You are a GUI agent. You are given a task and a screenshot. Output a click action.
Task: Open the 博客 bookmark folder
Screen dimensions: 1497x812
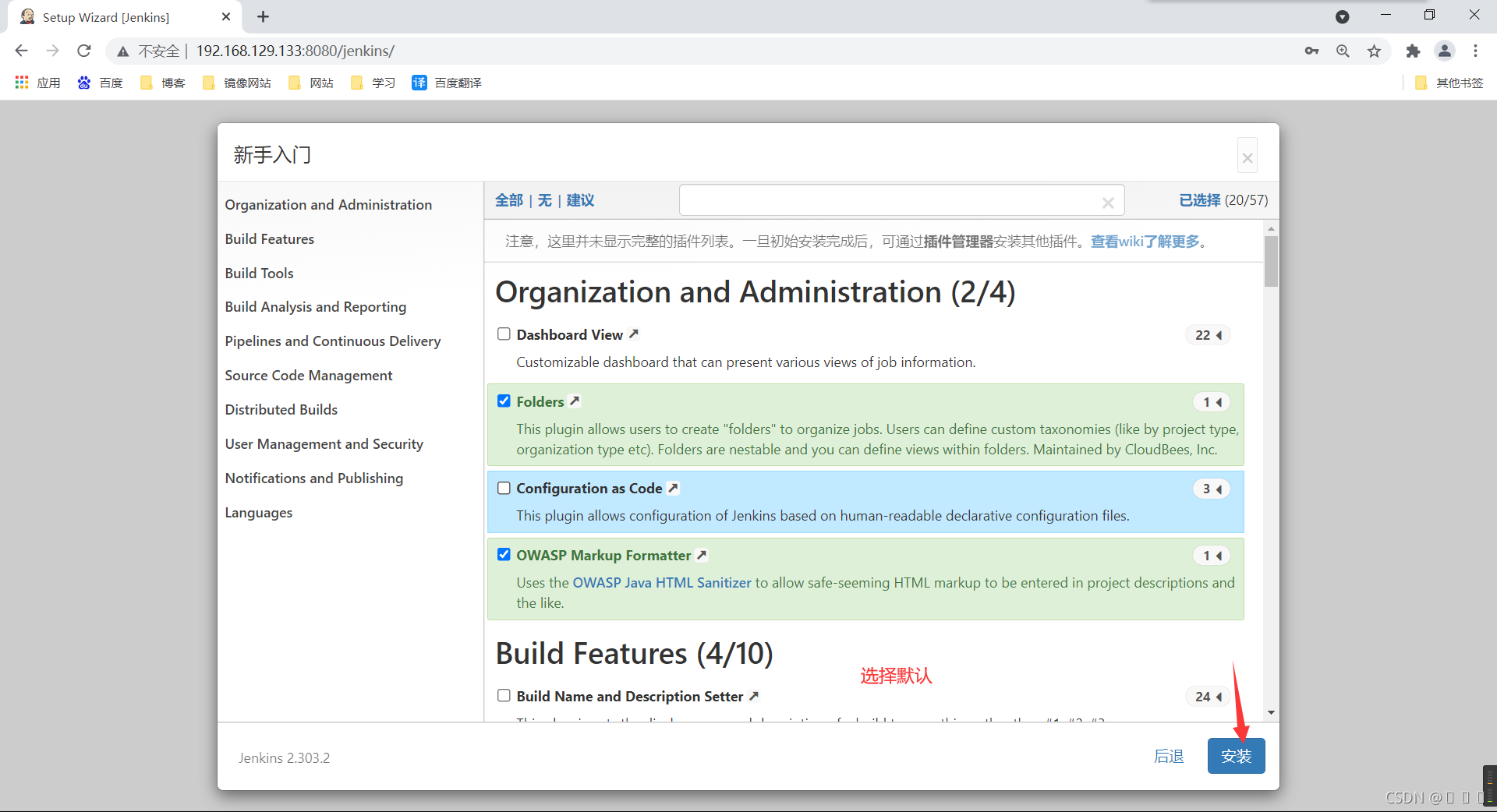(x=162, y=83)
